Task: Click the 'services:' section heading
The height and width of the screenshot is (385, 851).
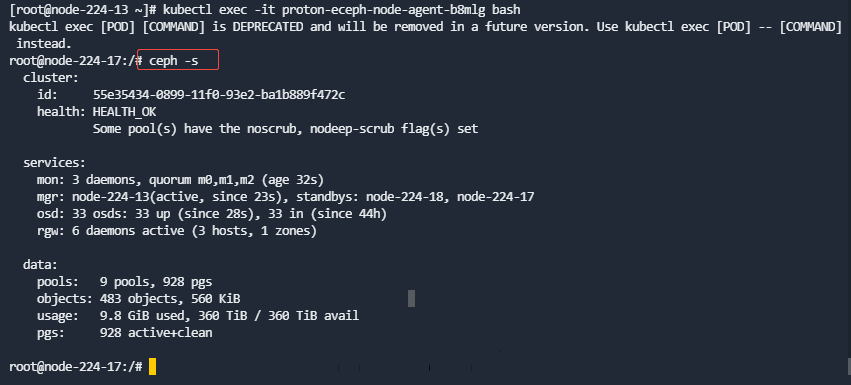Action: (x=54, y=163)
